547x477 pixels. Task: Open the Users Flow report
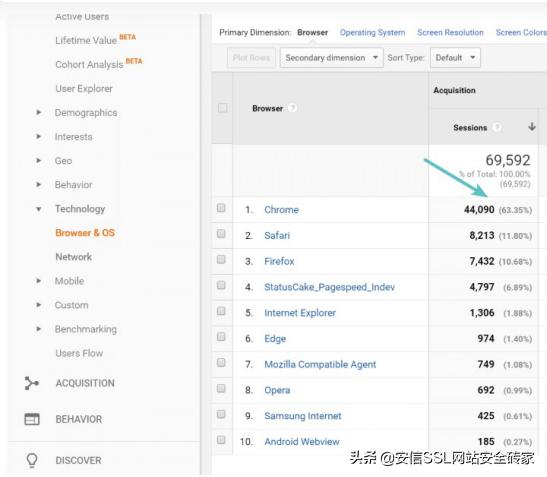[x=79, y=353]
